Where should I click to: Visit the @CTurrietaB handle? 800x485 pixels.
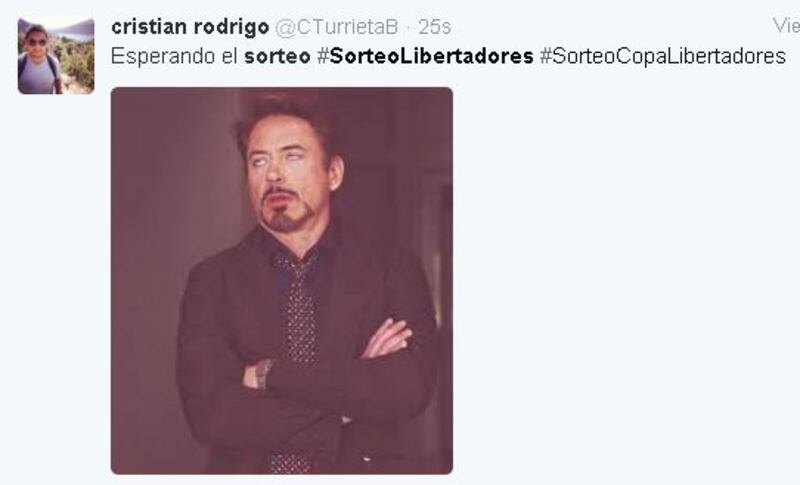click(x=337, y=27)
